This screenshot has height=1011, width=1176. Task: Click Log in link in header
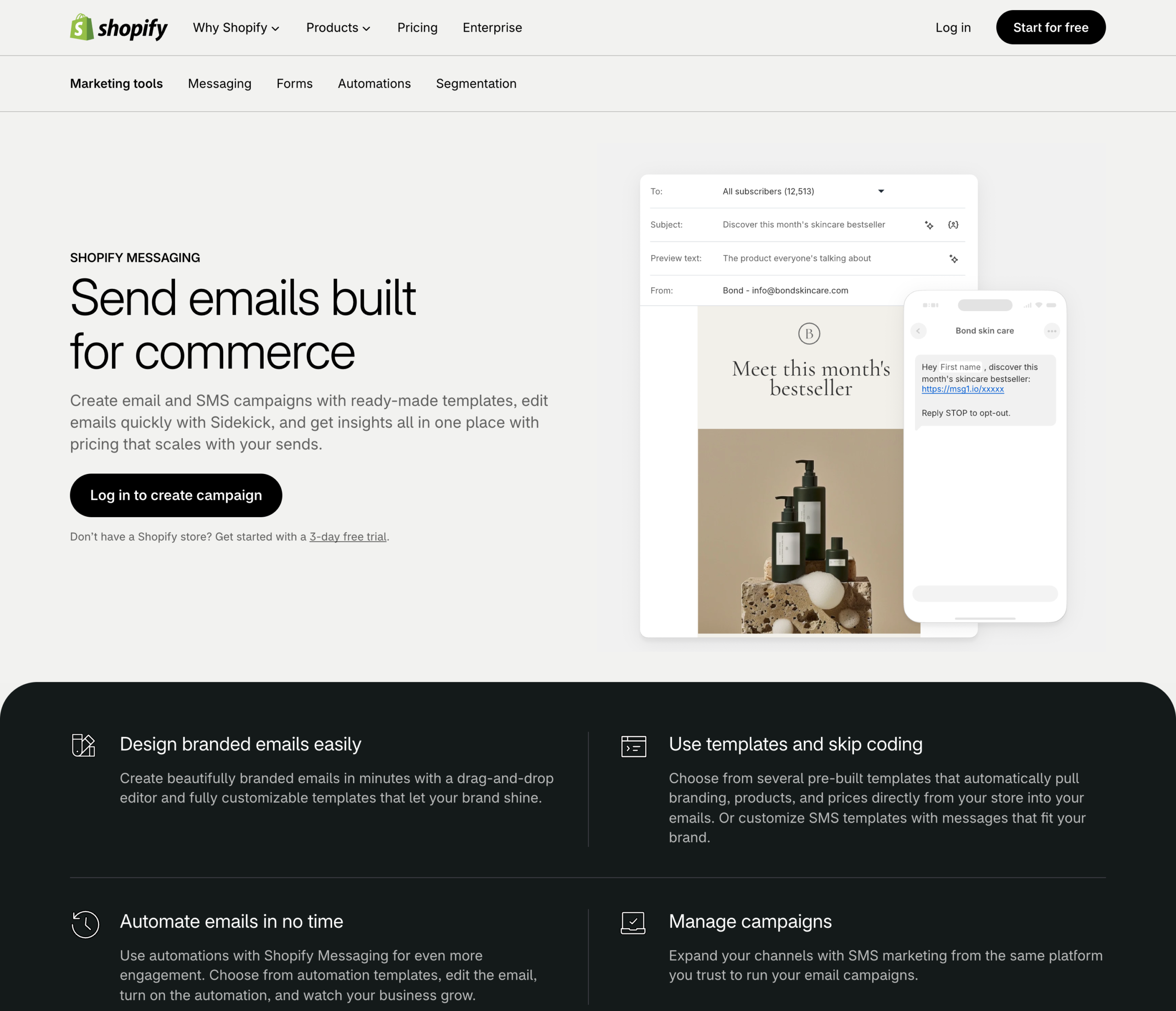[x=953, y=28]
